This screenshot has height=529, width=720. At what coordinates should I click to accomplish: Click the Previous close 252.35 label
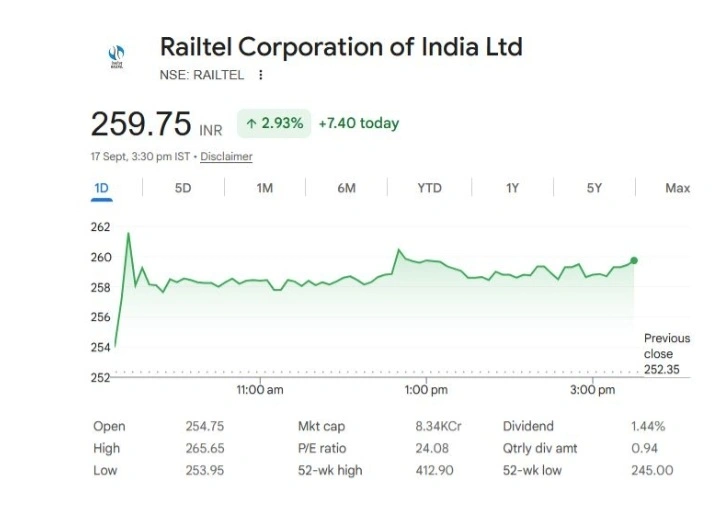667,354
